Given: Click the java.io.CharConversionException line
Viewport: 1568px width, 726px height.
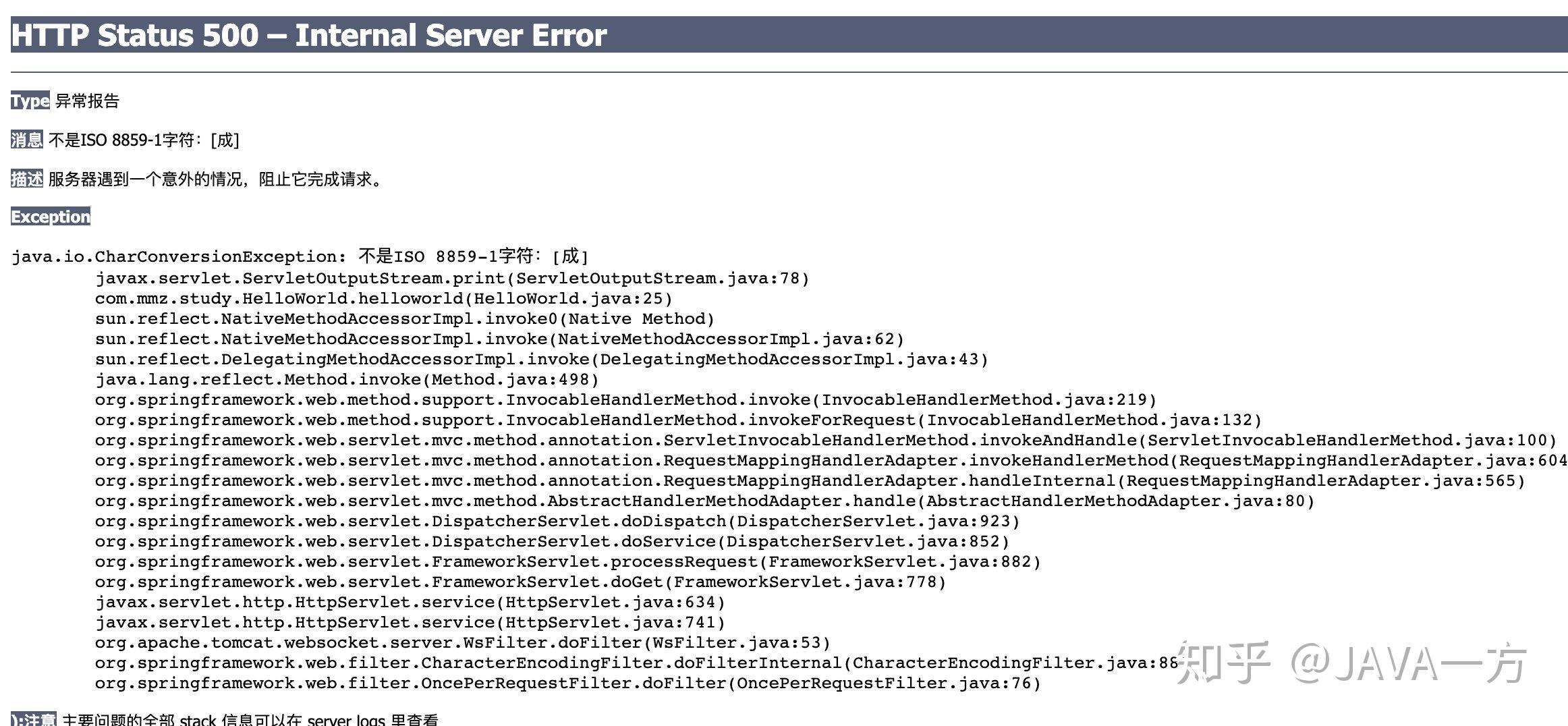Looking at the screenshot, I should coord(300,256).
